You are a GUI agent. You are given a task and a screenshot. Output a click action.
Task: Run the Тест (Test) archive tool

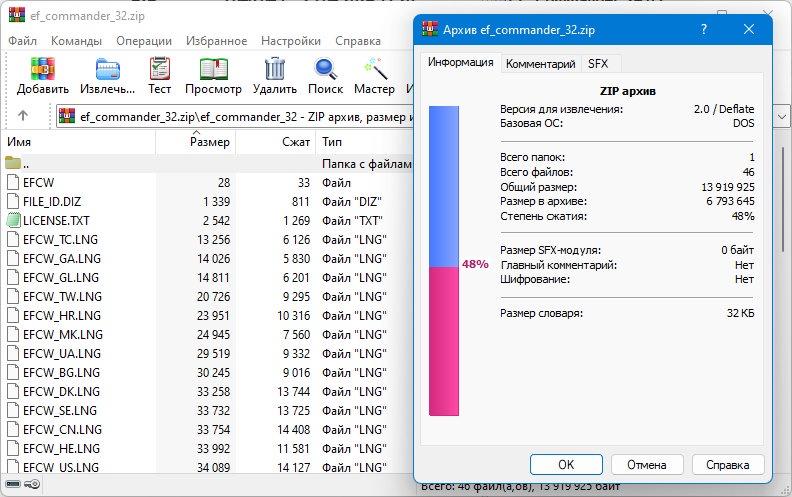click(x=160, y=69)
